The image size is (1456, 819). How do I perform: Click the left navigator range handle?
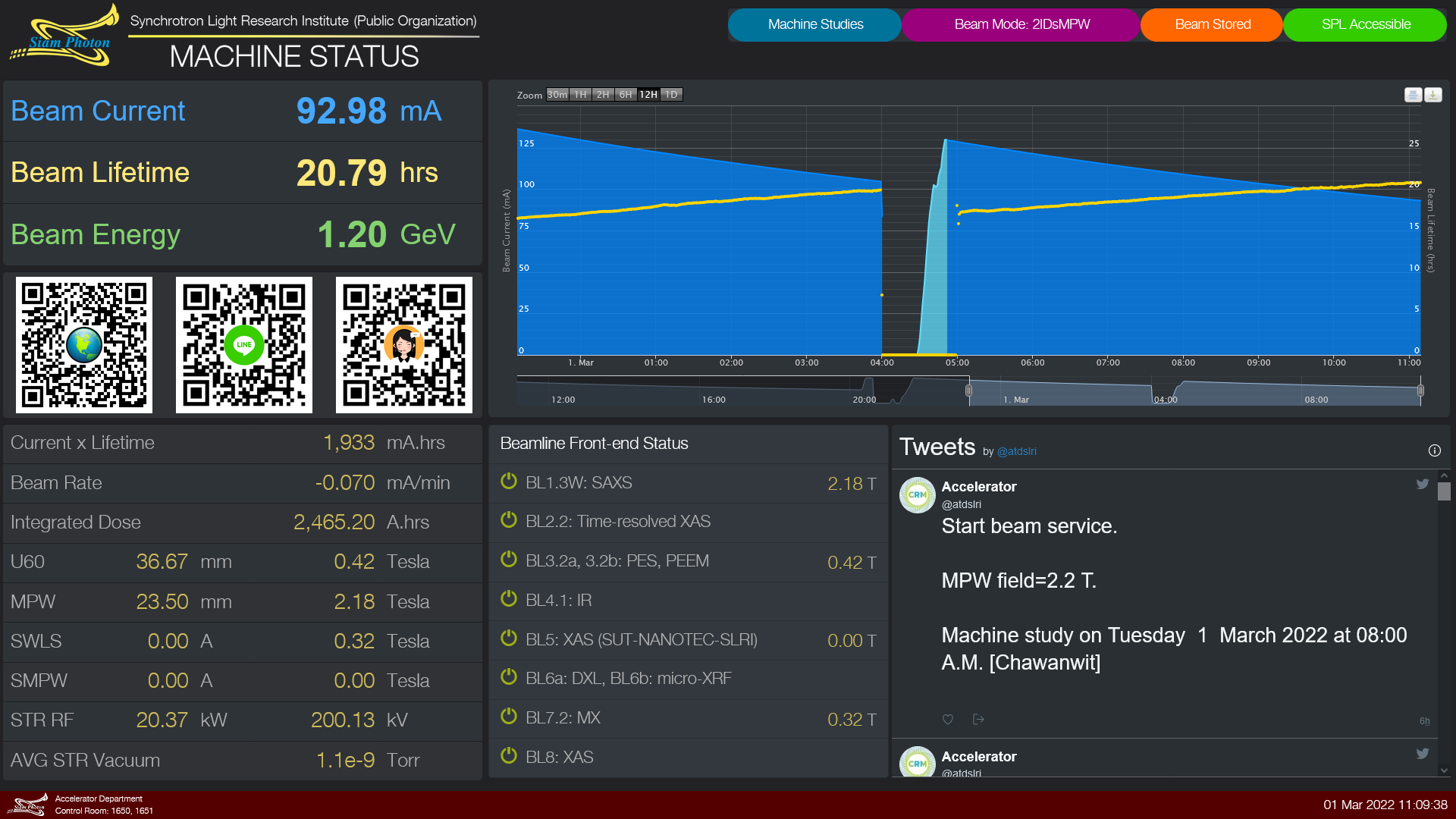click(x=968, y=391)
